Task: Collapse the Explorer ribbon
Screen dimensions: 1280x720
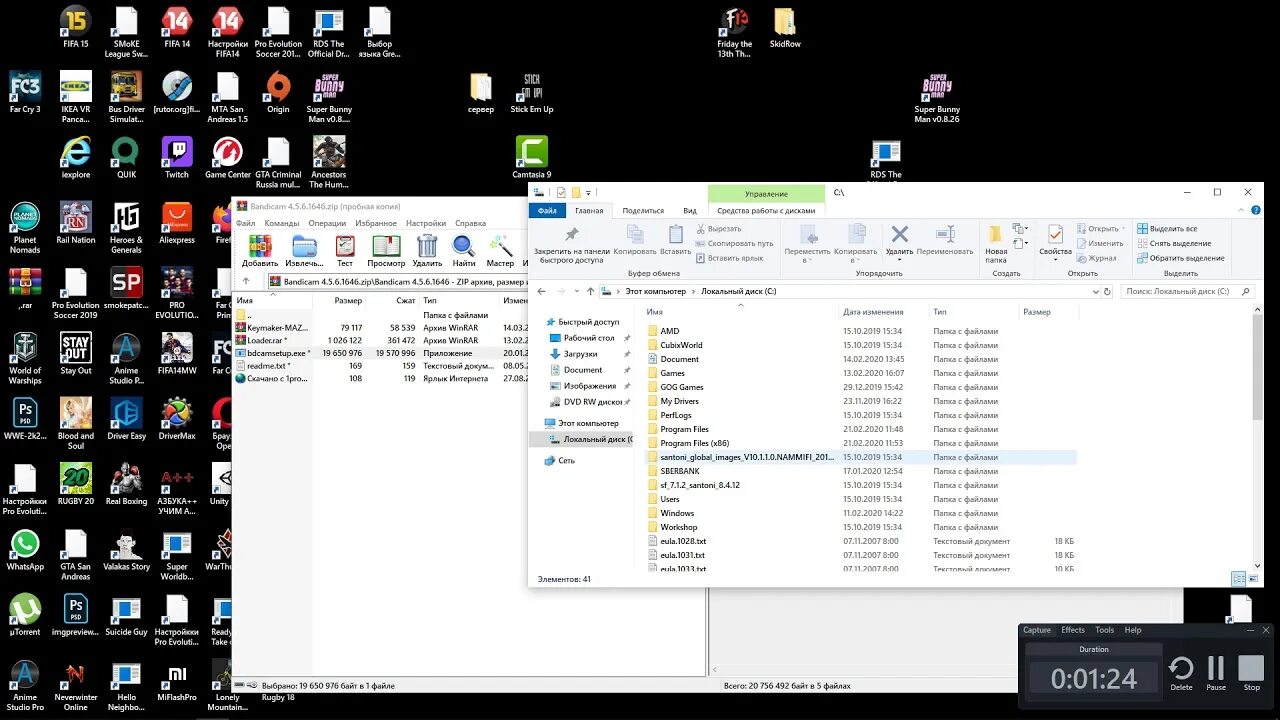Action: point(1243,211)
